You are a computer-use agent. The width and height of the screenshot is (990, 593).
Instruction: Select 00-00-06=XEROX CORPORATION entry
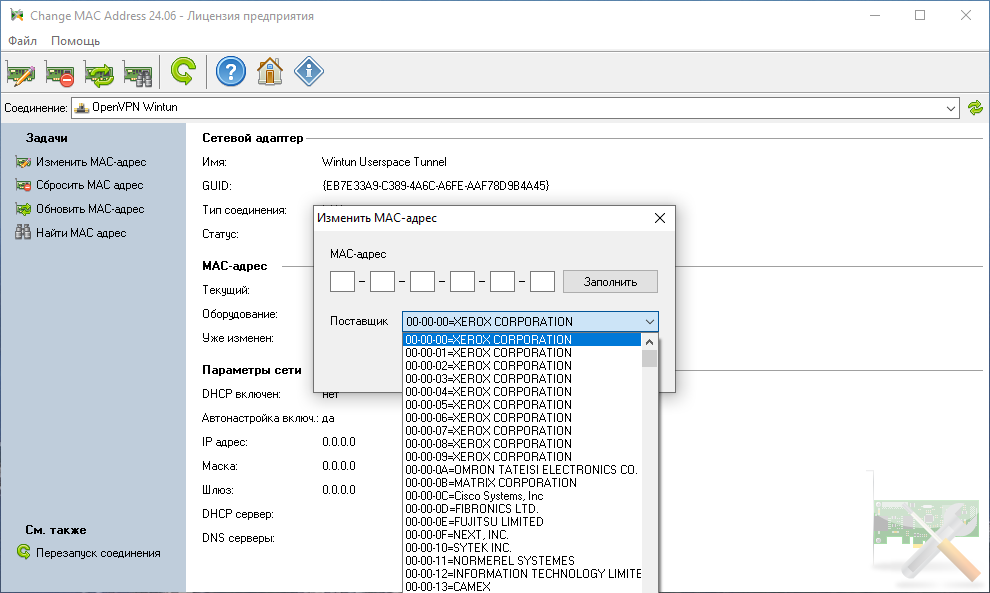(522, 418)
